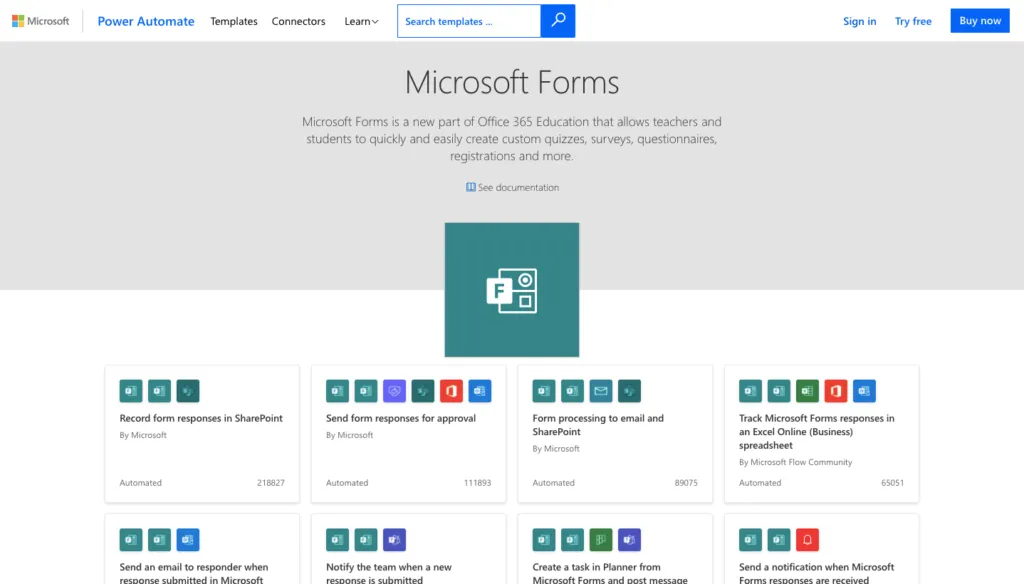Click usage count 218827
Viewport: 1024px width, 584px height.
[270, 483]
